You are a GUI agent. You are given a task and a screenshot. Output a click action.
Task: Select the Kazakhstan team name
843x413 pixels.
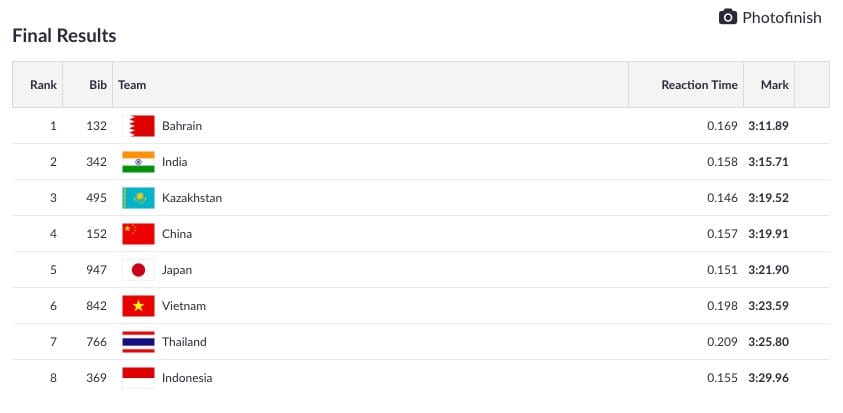click(192, 198)
